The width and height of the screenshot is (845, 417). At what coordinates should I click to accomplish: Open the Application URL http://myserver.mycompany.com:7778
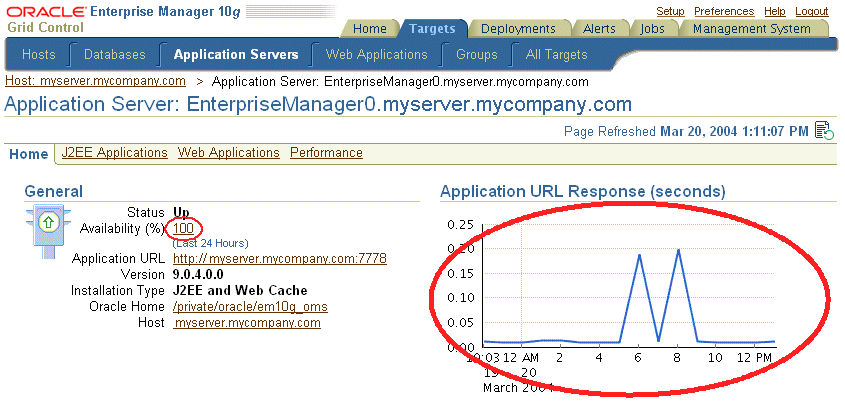[x=280, y=259]
